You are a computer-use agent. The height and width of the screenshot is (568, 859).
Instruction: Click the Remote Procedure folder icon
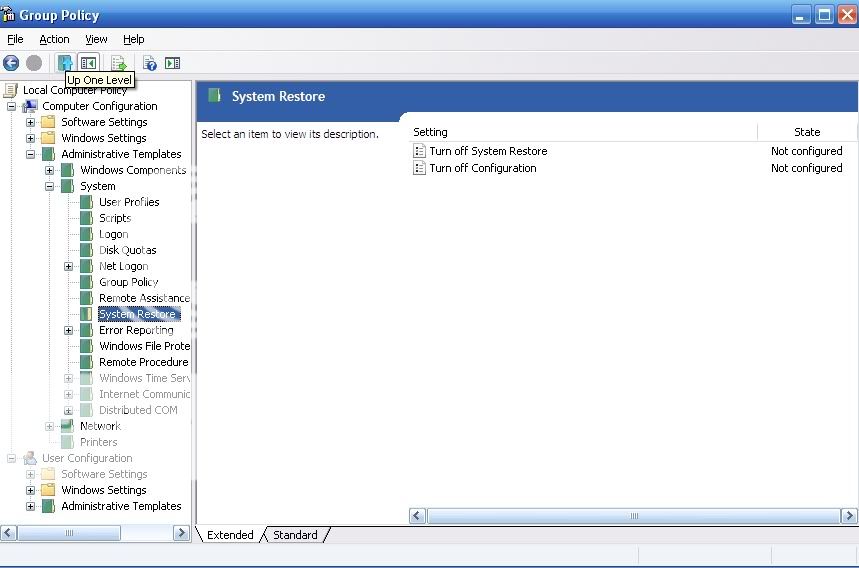(x=87, y=362)
